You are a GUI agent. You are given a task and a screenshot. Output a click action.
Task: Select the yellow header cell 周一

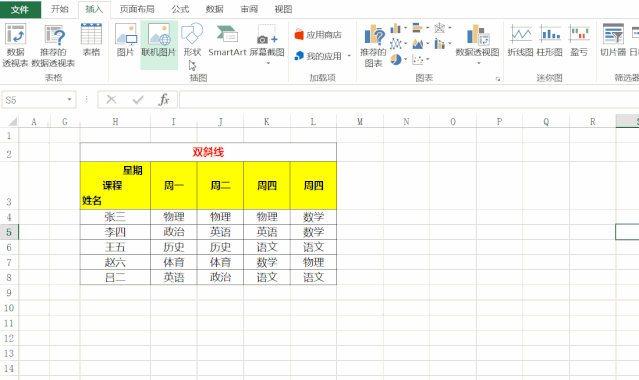(x=174, y=186)
